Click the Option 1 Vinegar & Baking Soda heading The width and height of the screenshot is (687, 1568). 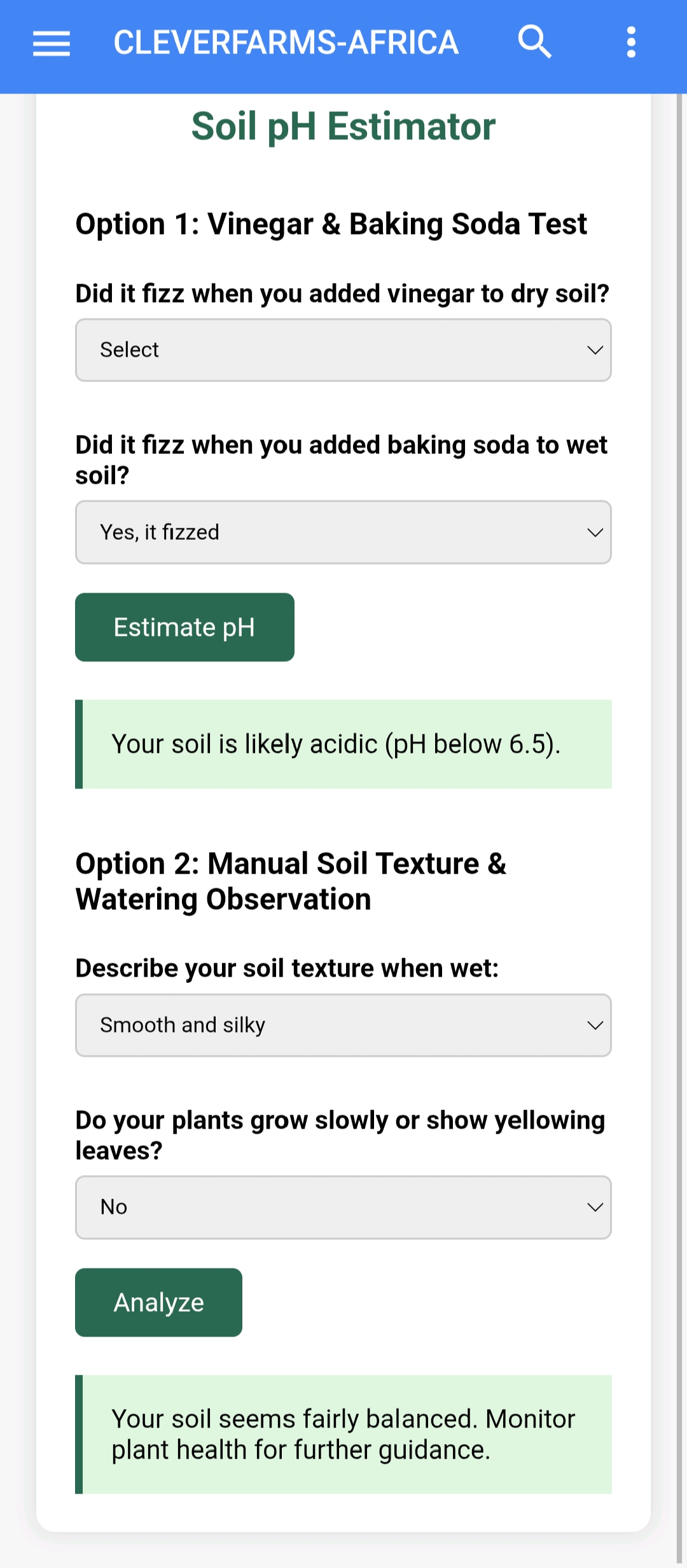331,224
